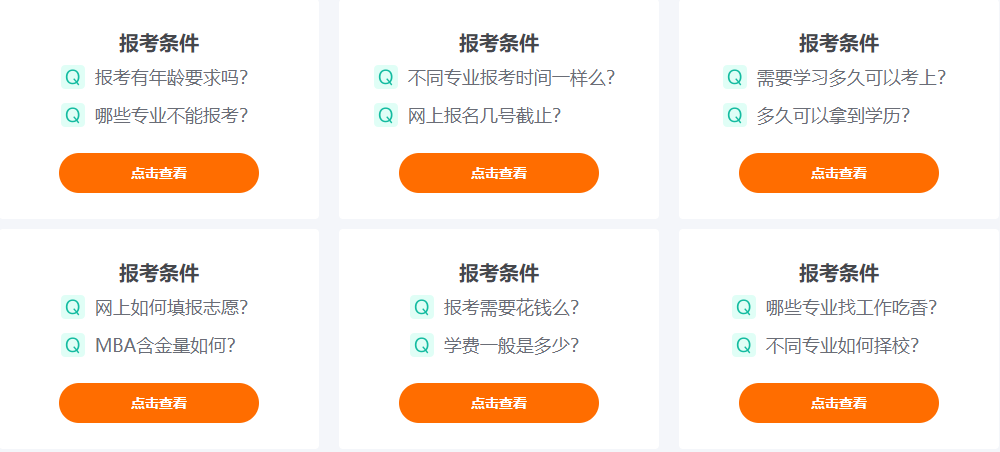Viewport: 1000px width, 452px height.
Task: Click Q icon beside 网上报名几号截止?
Action: (386, 115)
